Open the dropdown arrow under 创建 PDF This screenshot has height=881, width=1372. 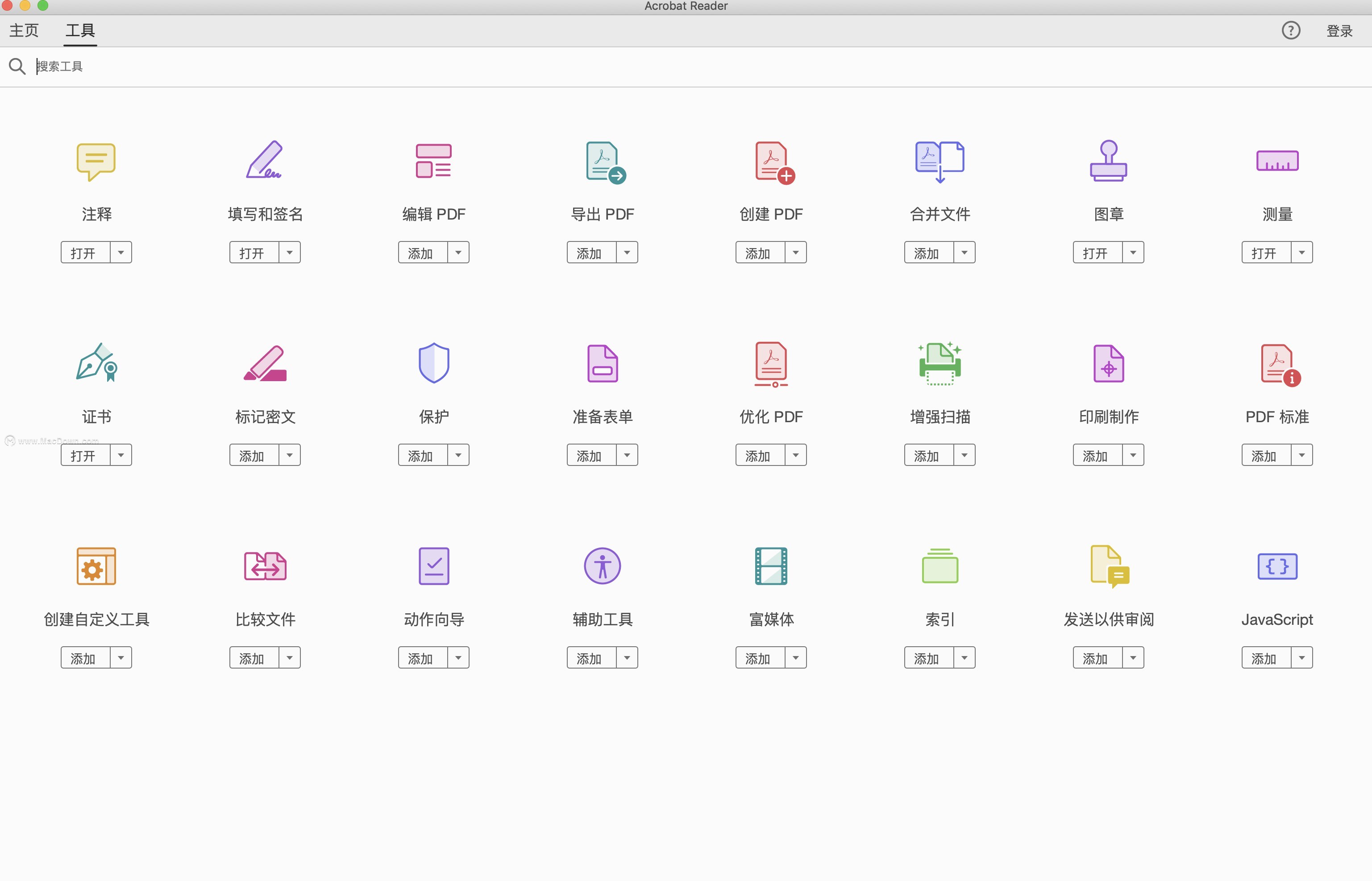point(796,252)
